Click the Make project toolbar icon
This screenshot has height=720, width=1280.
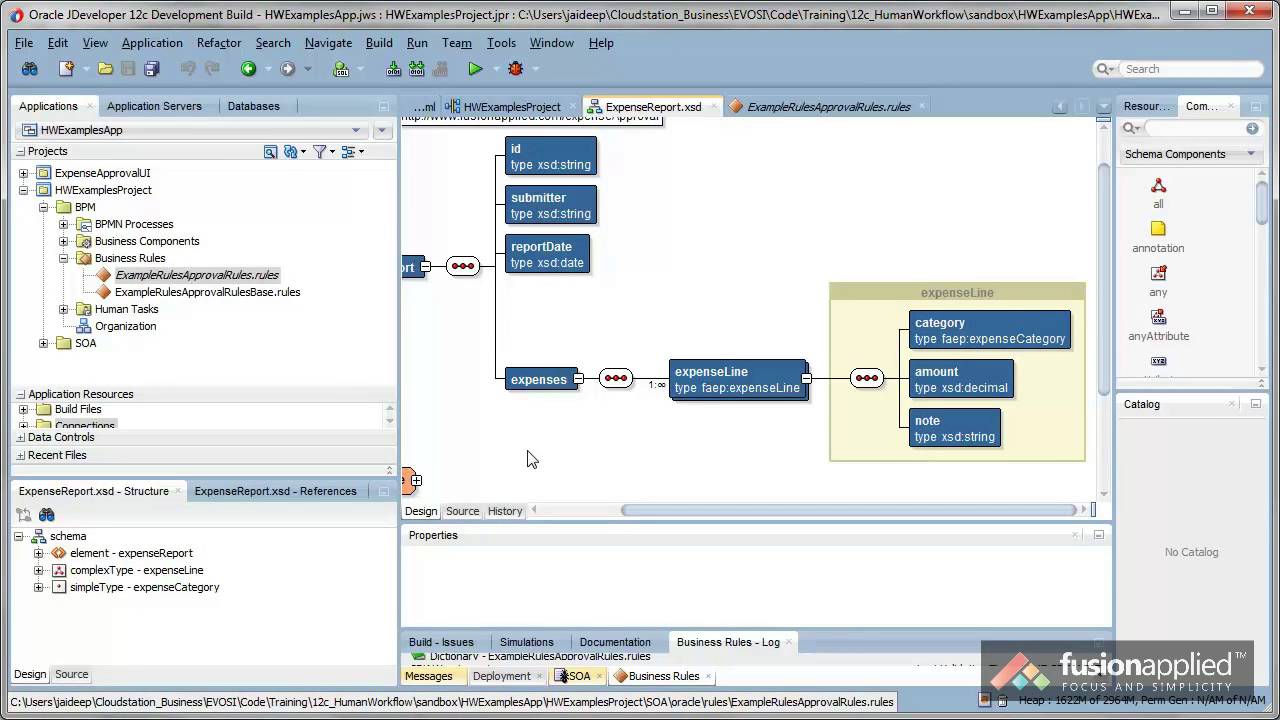tap(393, 69)
